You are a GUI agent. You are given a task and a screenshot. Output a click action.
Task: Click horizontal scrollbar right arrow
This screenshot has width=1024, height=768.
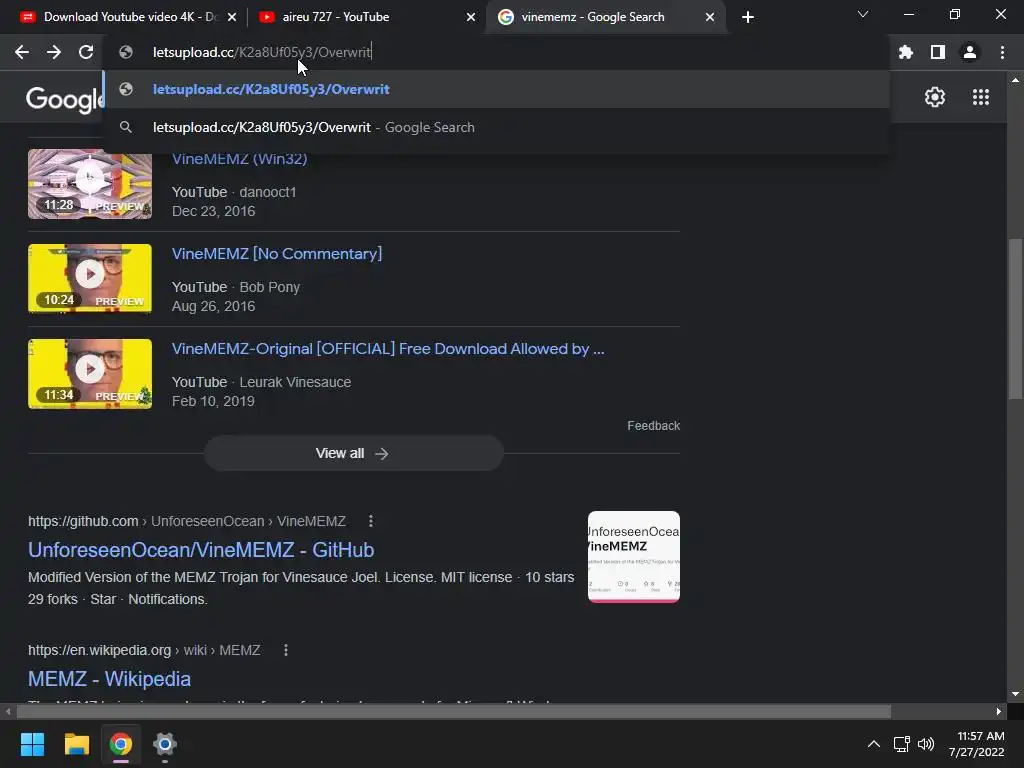999,711
